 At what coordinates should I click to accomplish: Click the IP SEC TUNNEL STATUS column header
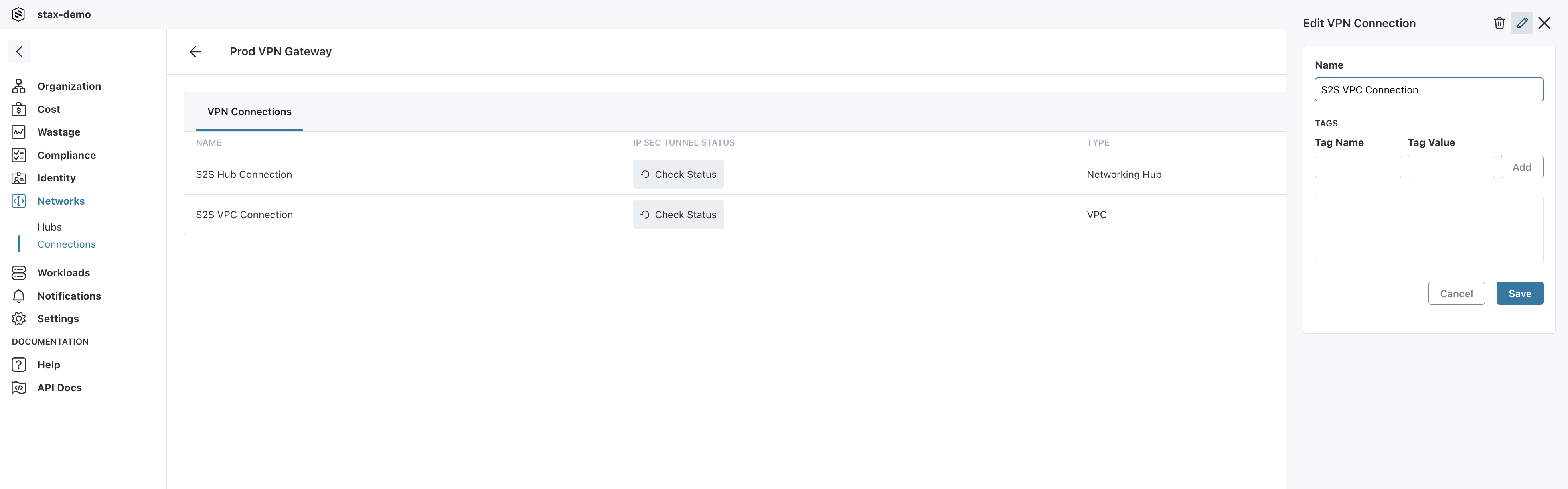click(683, 143)
